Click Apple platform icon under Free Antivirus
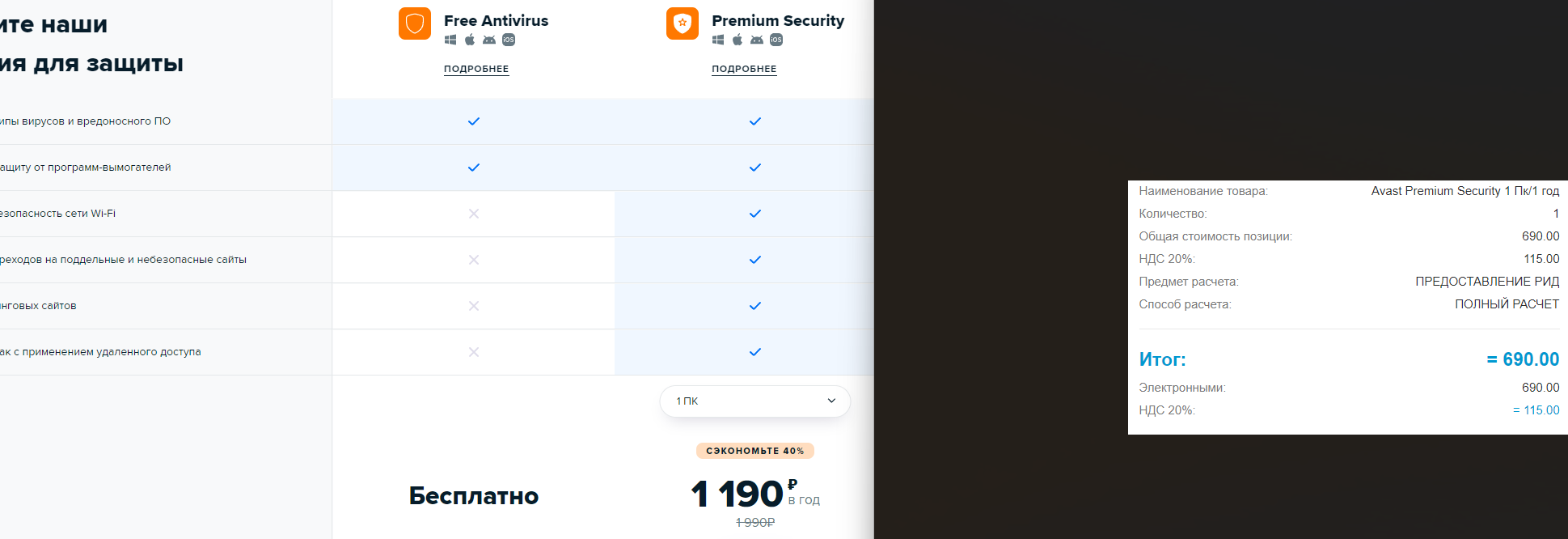This screenshot has height=539, width=1568. 470,40
